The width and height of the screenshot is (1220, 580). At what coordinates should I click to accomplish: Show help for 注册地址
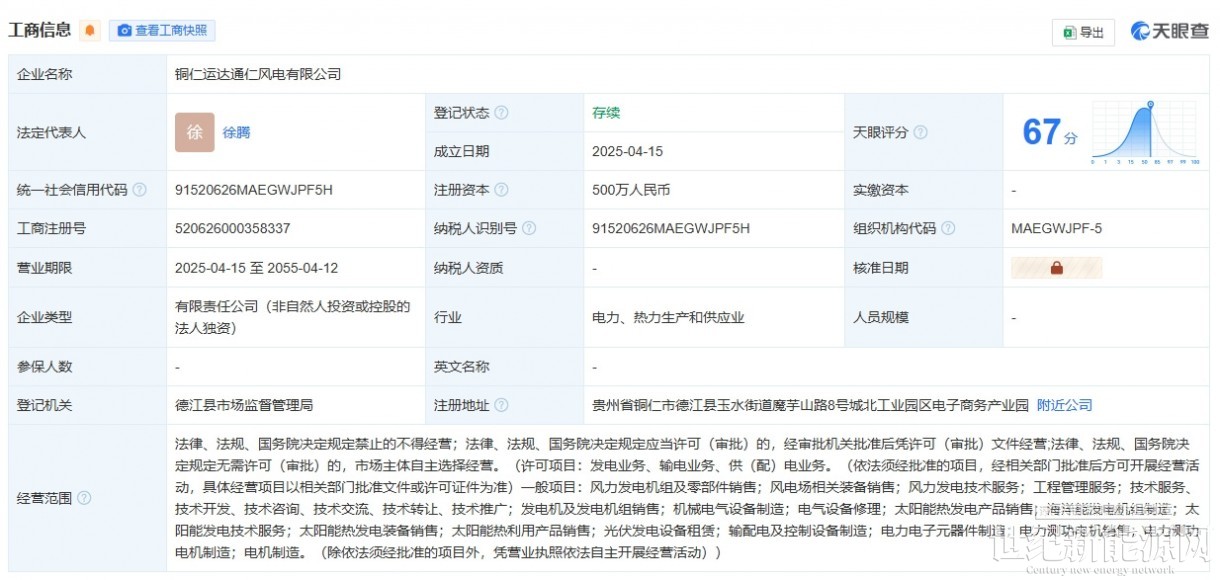[x=501, y=406]
